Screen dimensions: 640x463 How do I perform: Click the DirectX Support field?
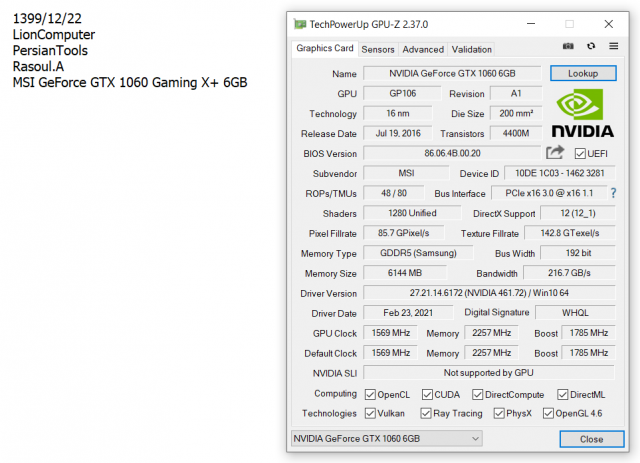(578, 213)
